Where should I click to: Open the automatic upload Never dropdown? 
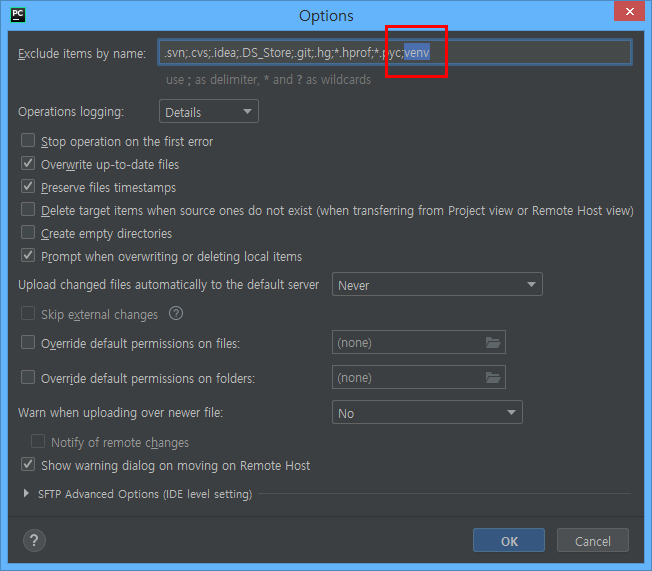pos(437,284)
